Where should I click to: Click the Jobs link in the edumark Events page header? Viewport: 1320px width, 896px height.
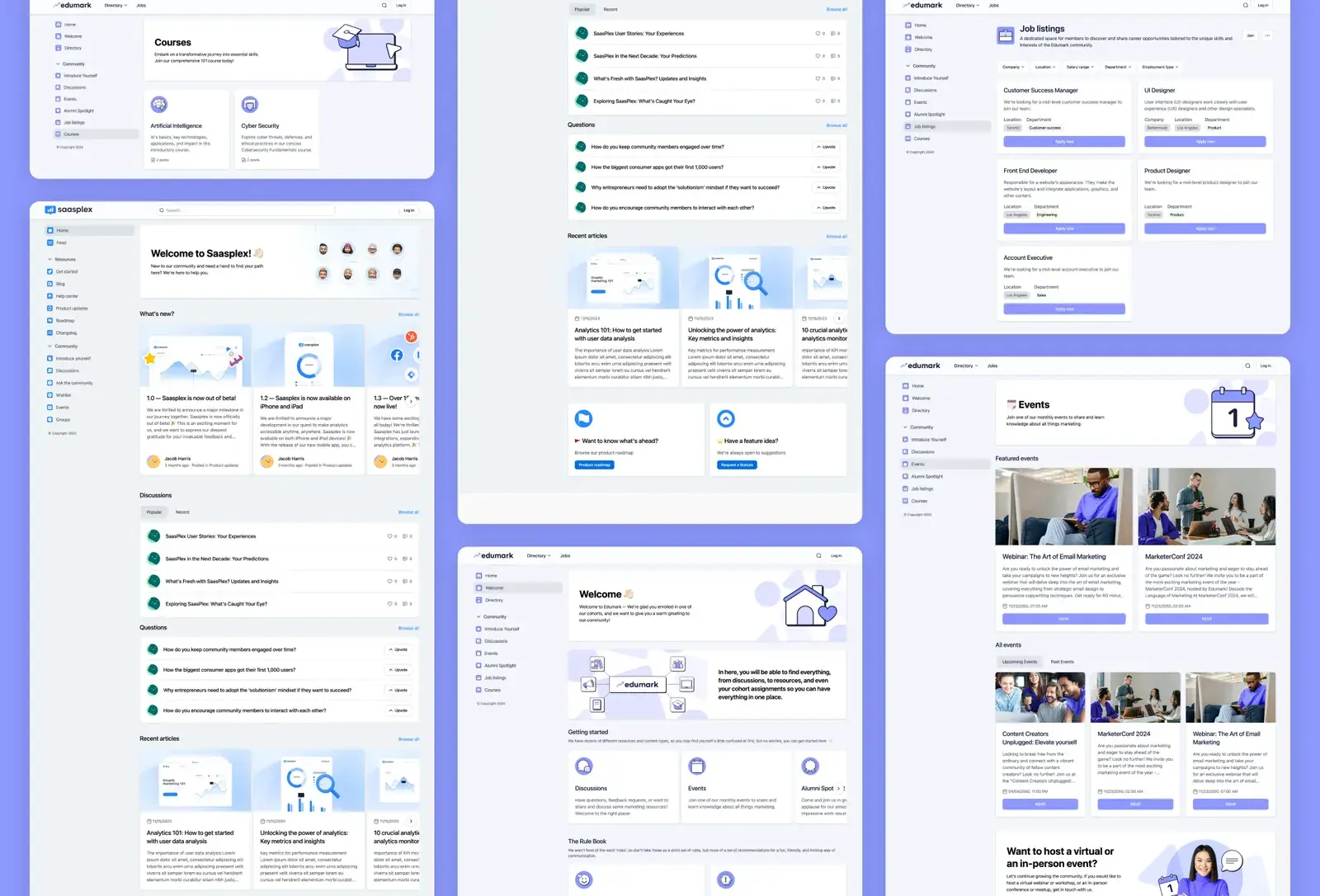[x=992, y=365]
